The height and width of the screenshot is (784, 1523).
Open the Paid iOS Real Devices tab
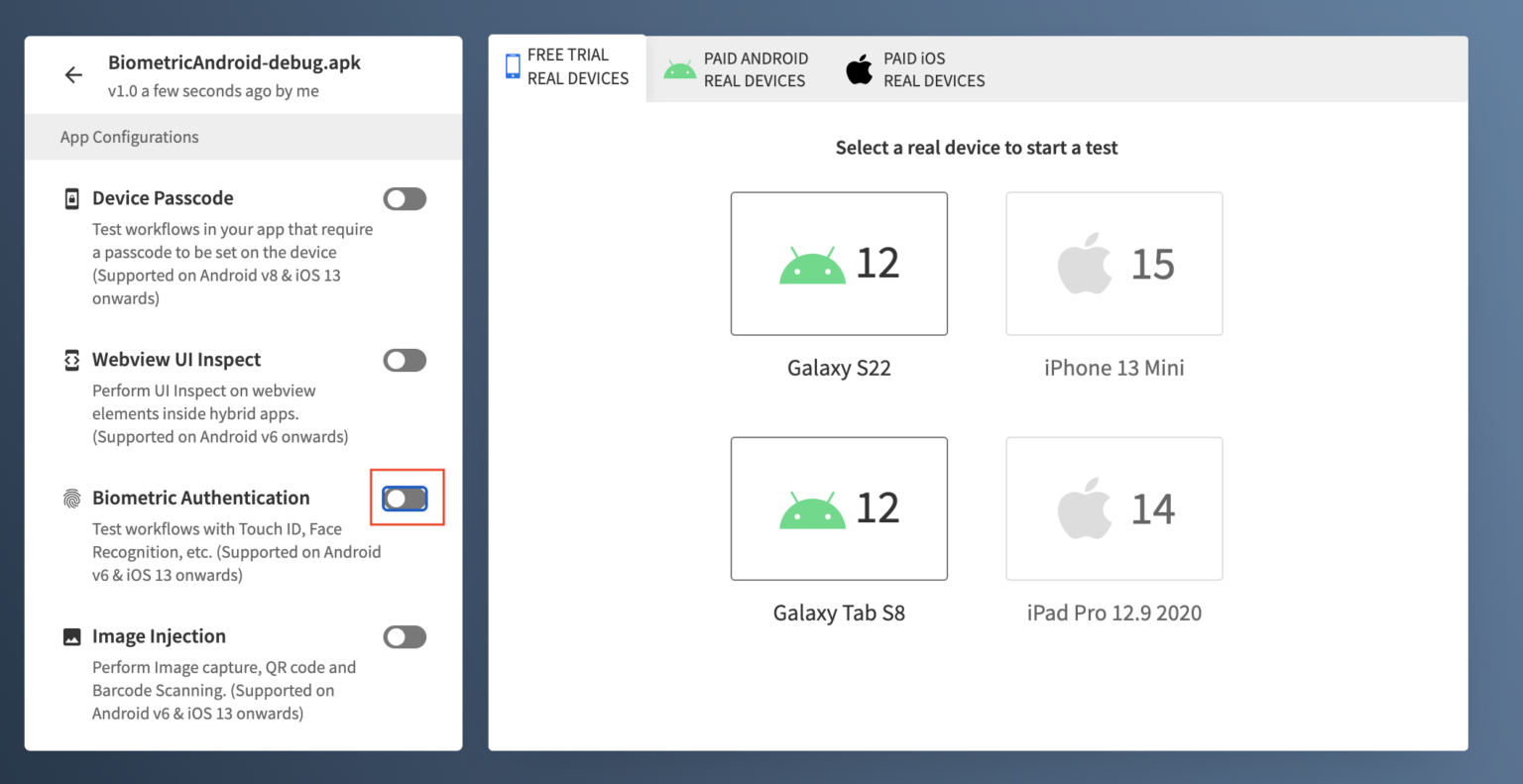pos(915,69)
